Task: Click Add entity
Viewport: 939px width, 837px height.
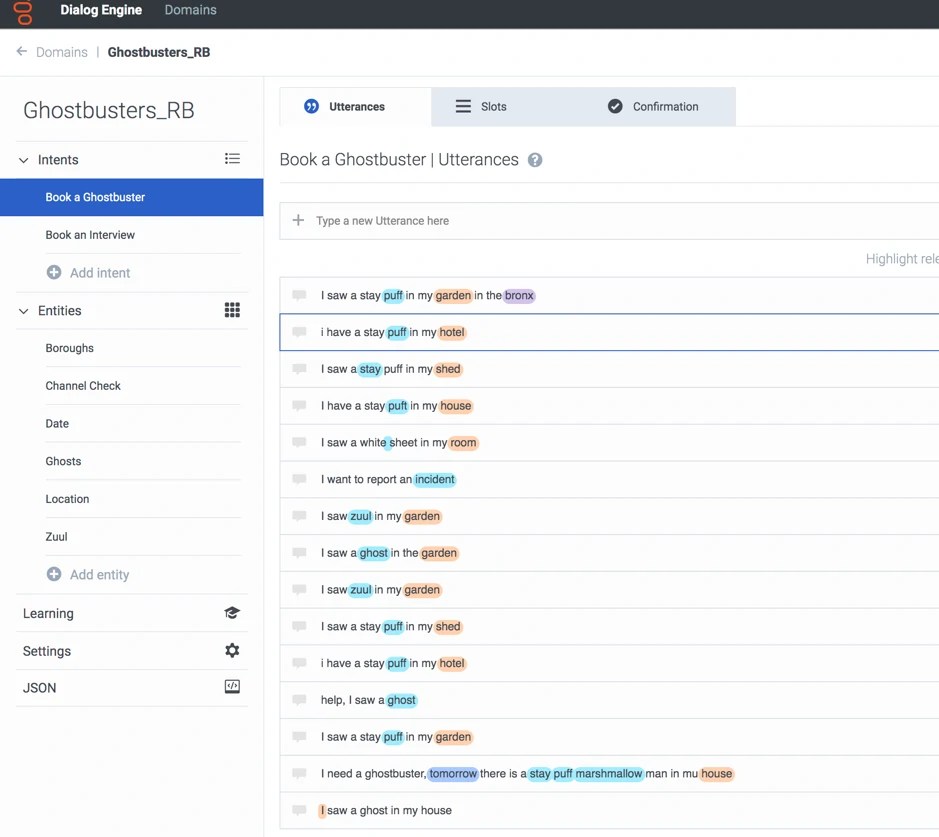Action: [99, 575]
